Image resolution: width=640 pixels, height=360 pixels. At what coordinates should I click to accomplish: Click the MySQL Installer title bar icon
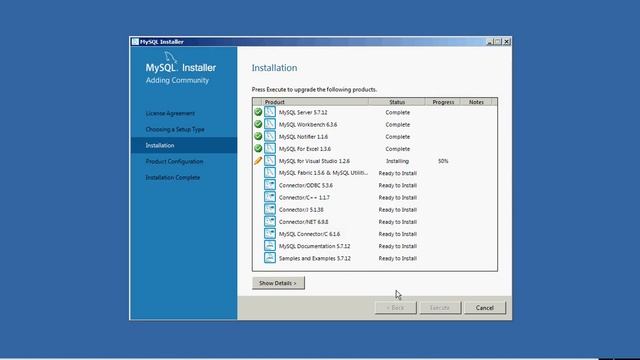pyautogui.click(x=135, y=42)
